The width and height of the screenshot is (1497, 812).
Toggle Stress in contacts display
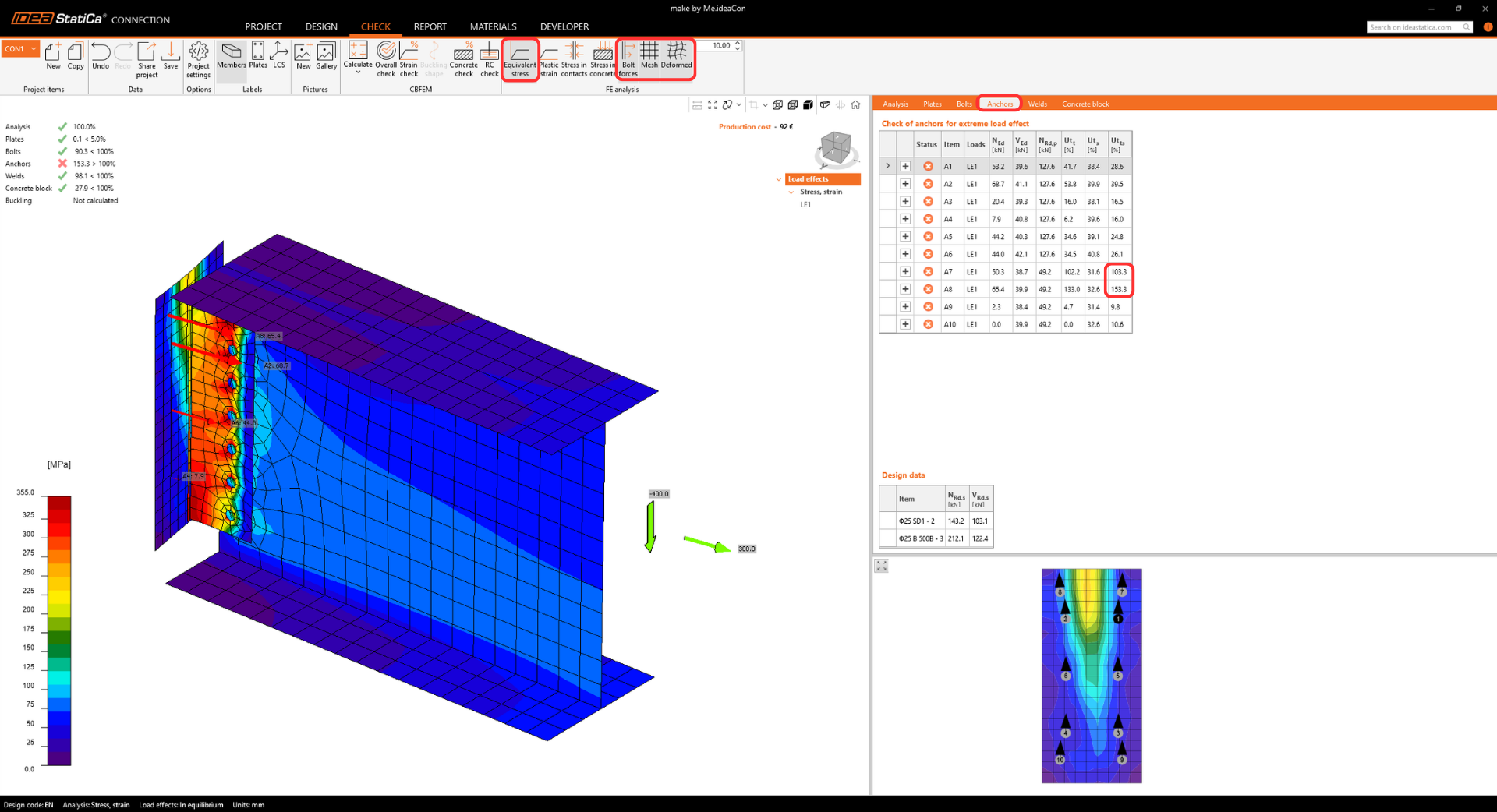574,60
